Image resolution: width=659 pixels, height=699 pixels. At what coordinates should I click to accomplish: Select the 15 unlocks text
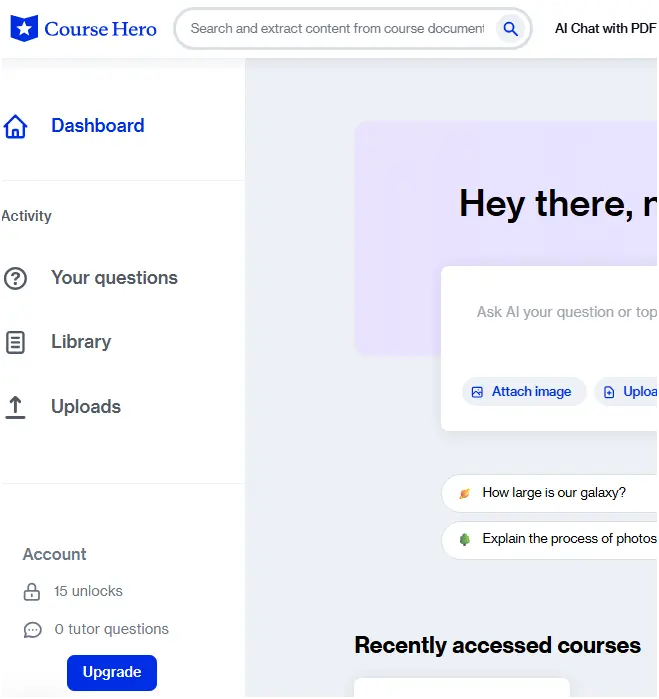pos(88,591)
